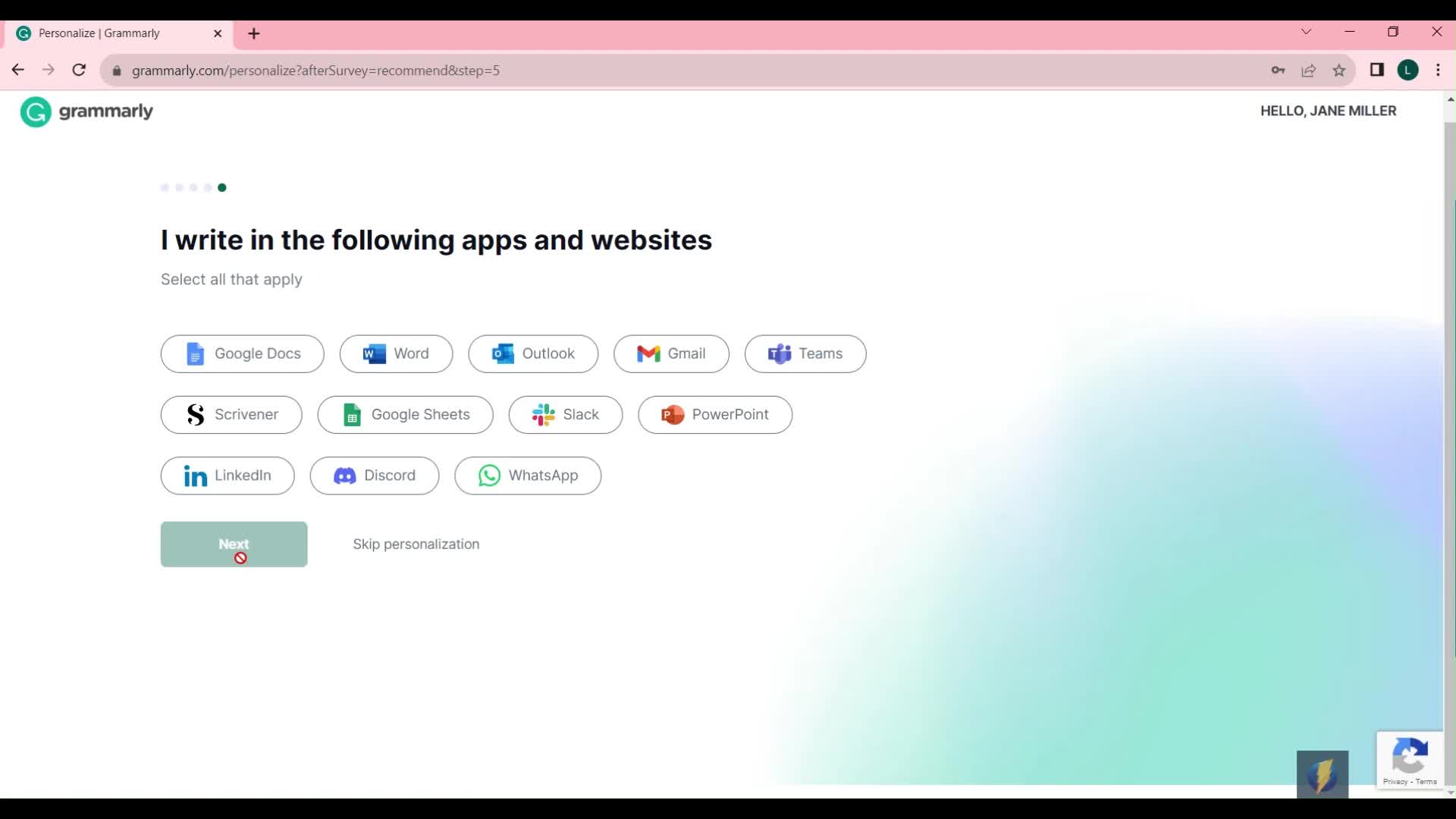Bookmark this tab with the star
Image resolution: width=1456 pixels, height=819 pixels.
pyautogui.click(x=1339, y=71)
